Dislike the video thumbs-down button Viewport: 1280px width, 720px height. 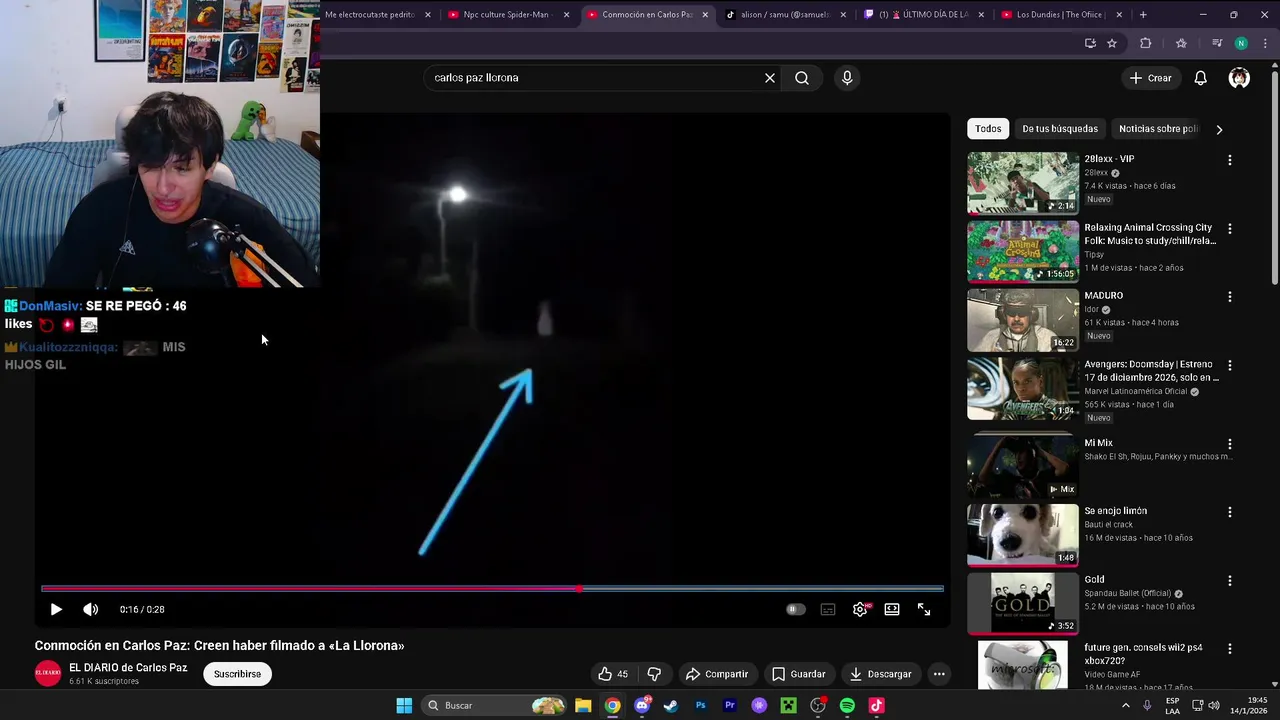[x=654, y=674]
